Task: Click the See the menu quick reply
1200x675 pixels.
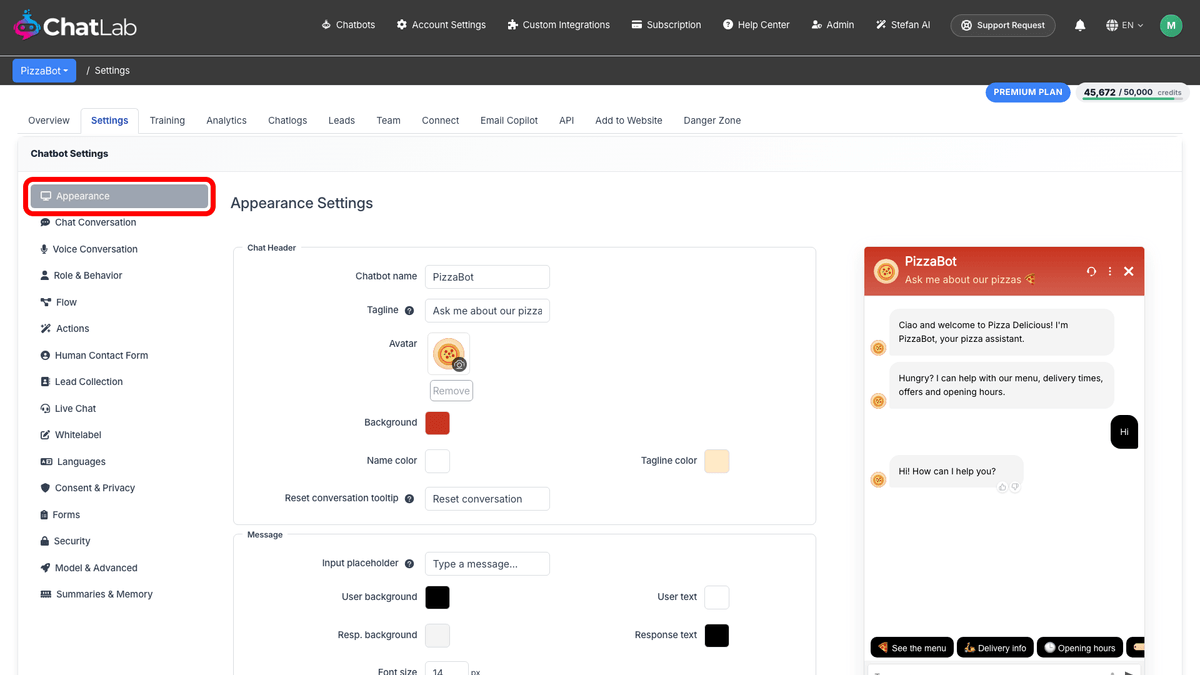Action: [x=912, y=648]
